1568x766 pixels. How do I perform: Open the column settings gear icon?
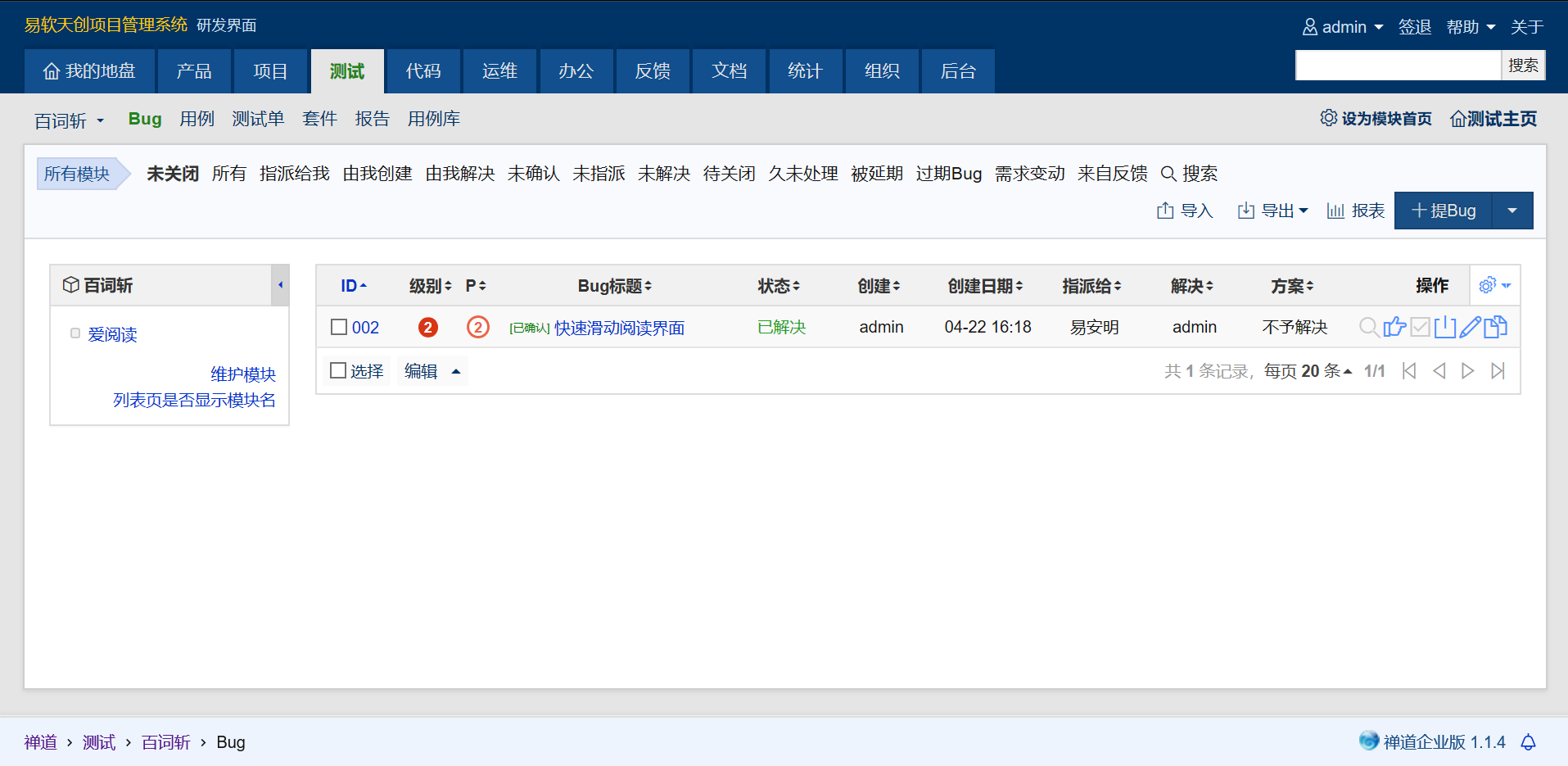(1488, 285)
